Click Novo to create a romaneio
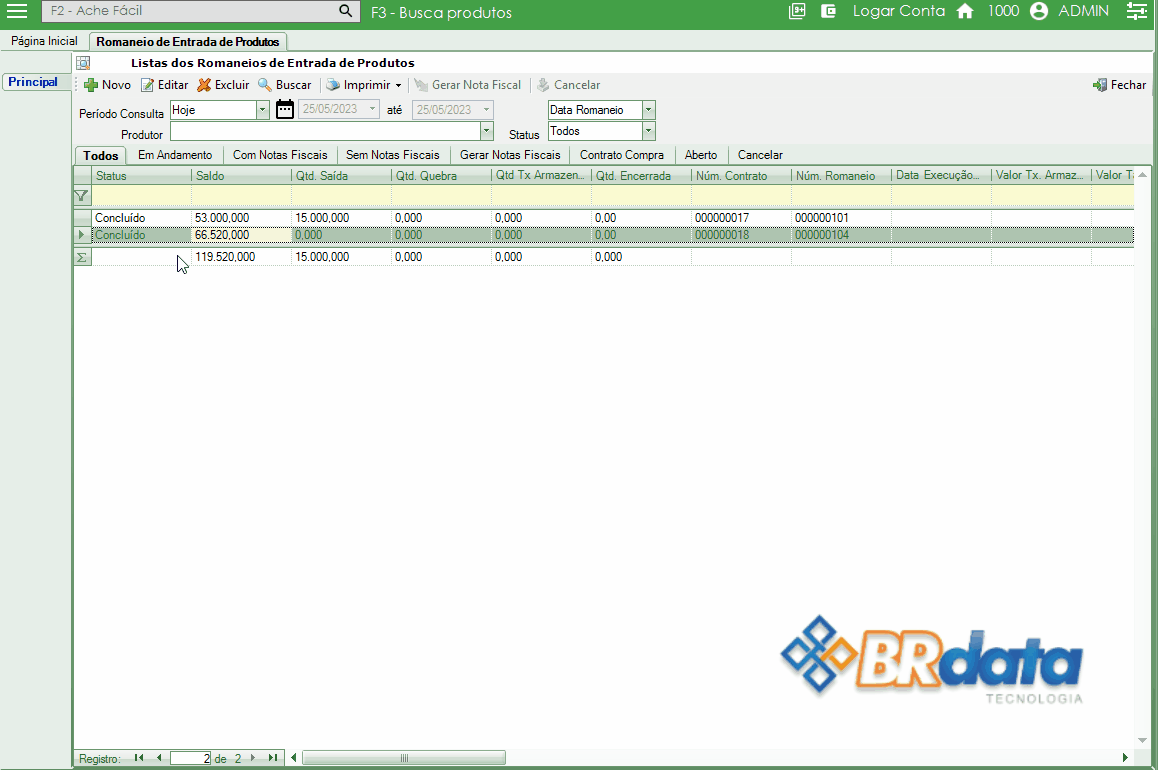 click(107, 85)
